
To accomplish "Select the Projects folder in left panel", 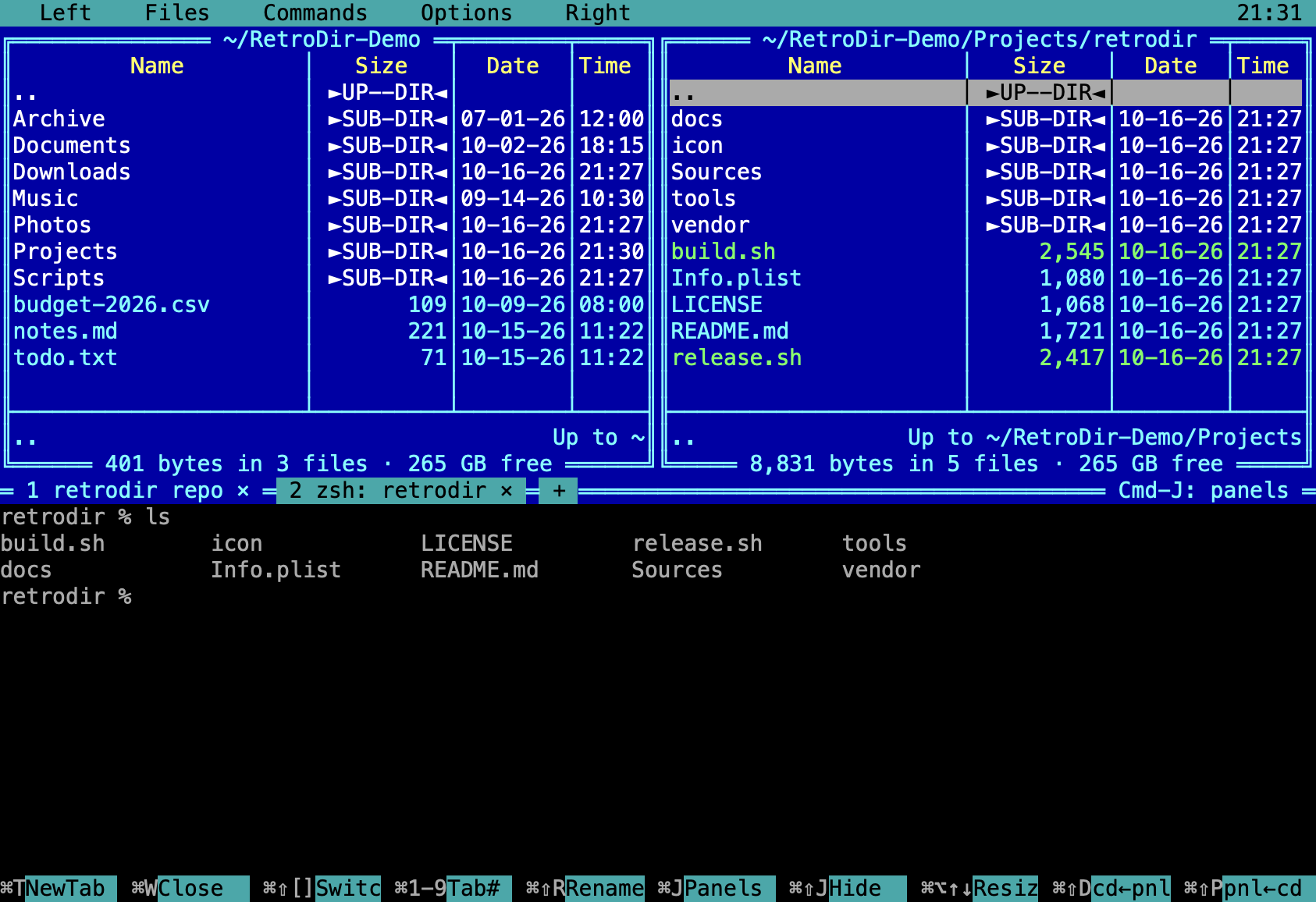I will [x=329, y=251].
